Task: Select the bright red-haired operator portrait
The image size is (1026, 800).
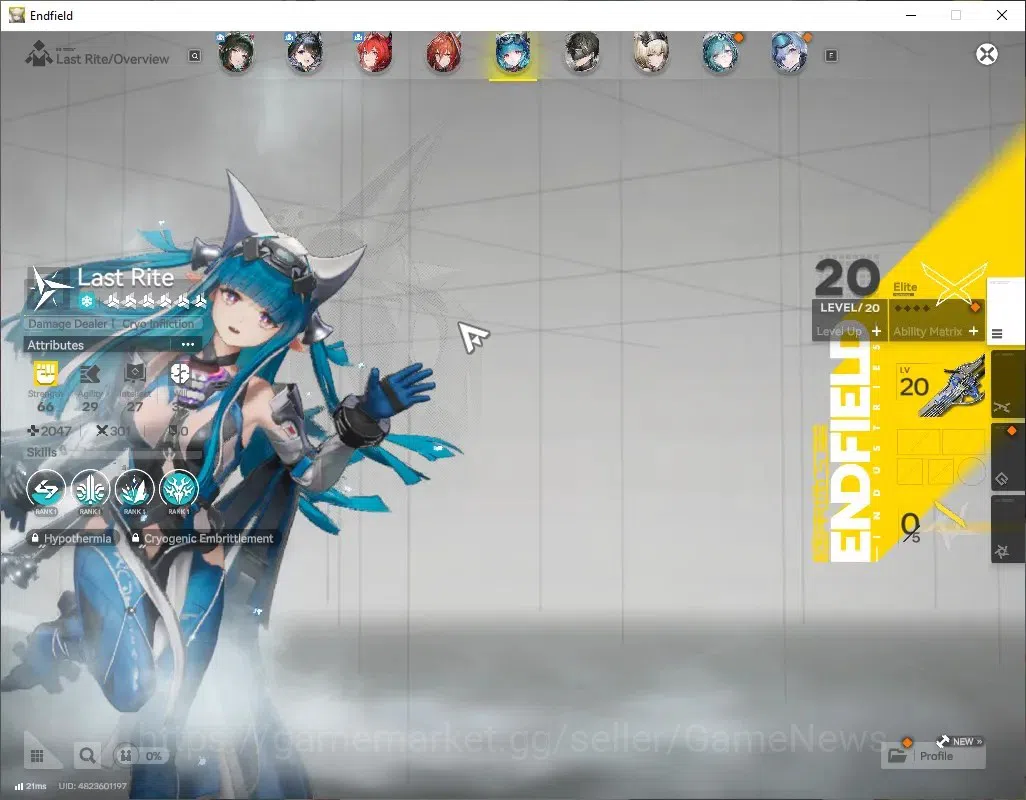Action: point(374,54)
